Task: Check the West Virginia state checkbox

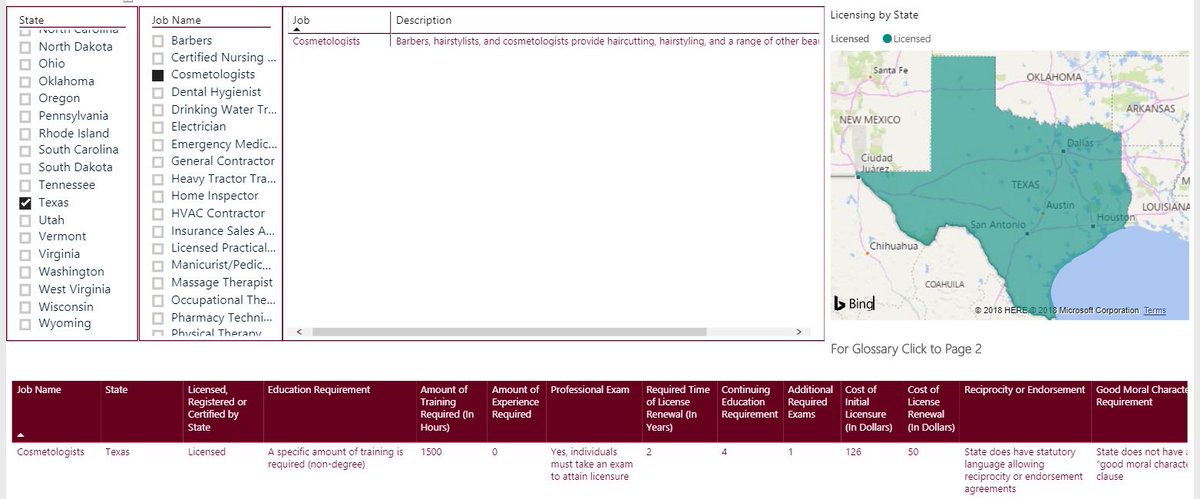Action: 26,290
